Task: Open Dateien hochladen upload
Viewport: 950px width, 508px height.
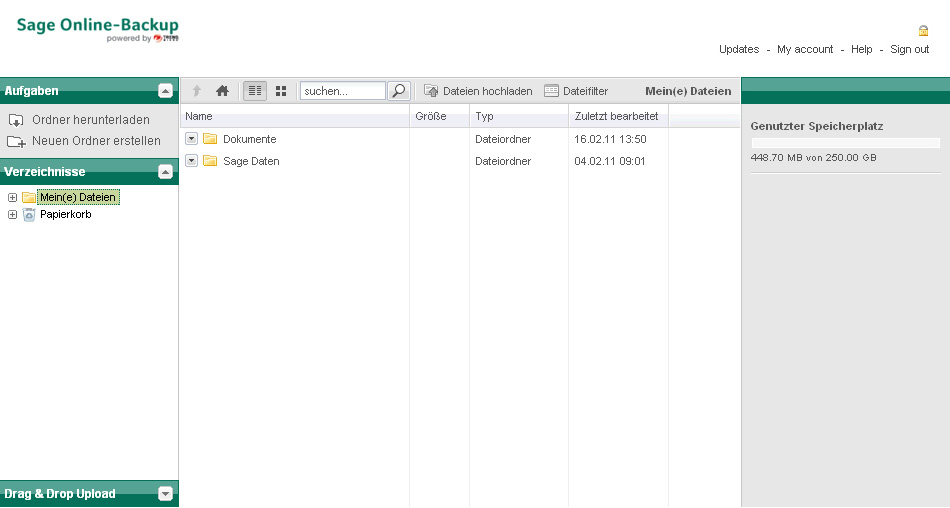Action: pyautogui.click(x=478, y=91)
